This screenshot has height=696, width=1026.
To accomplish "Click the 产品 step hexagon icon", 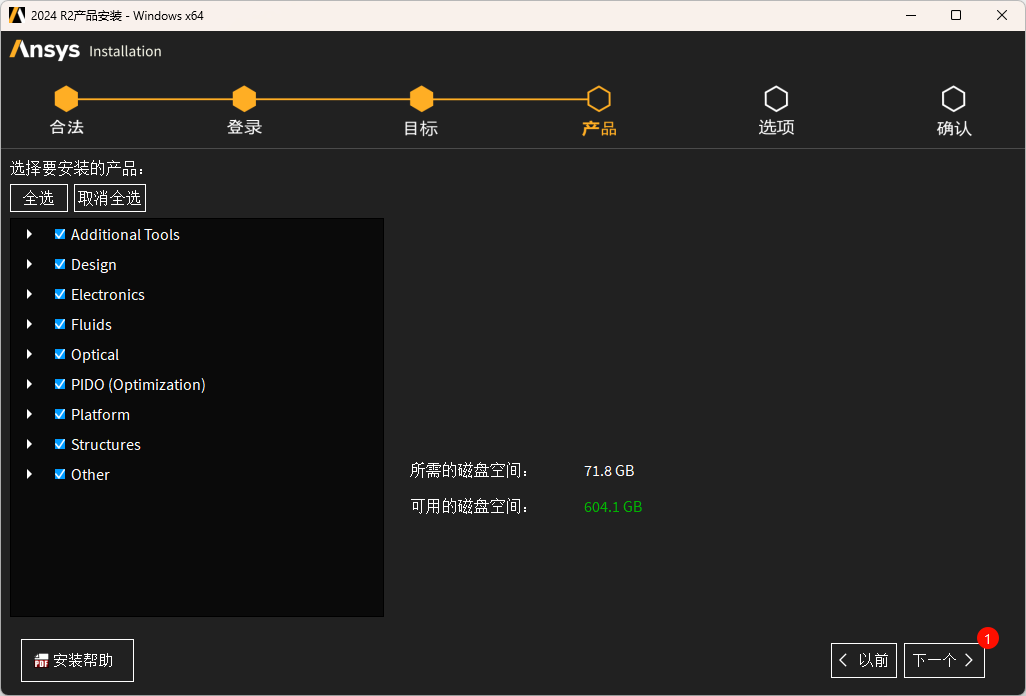I will pos(599,99).
